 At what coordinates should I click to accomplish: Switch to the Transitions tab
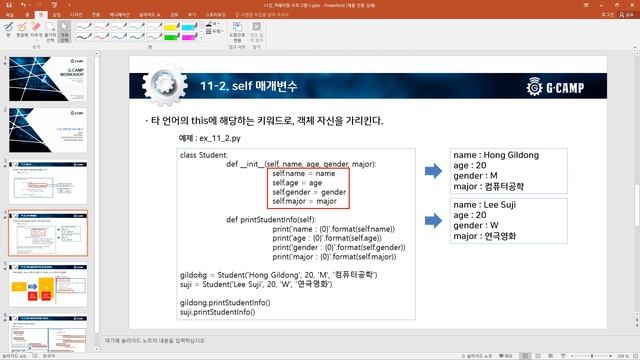pyautogui.click(x=96, y=15)
